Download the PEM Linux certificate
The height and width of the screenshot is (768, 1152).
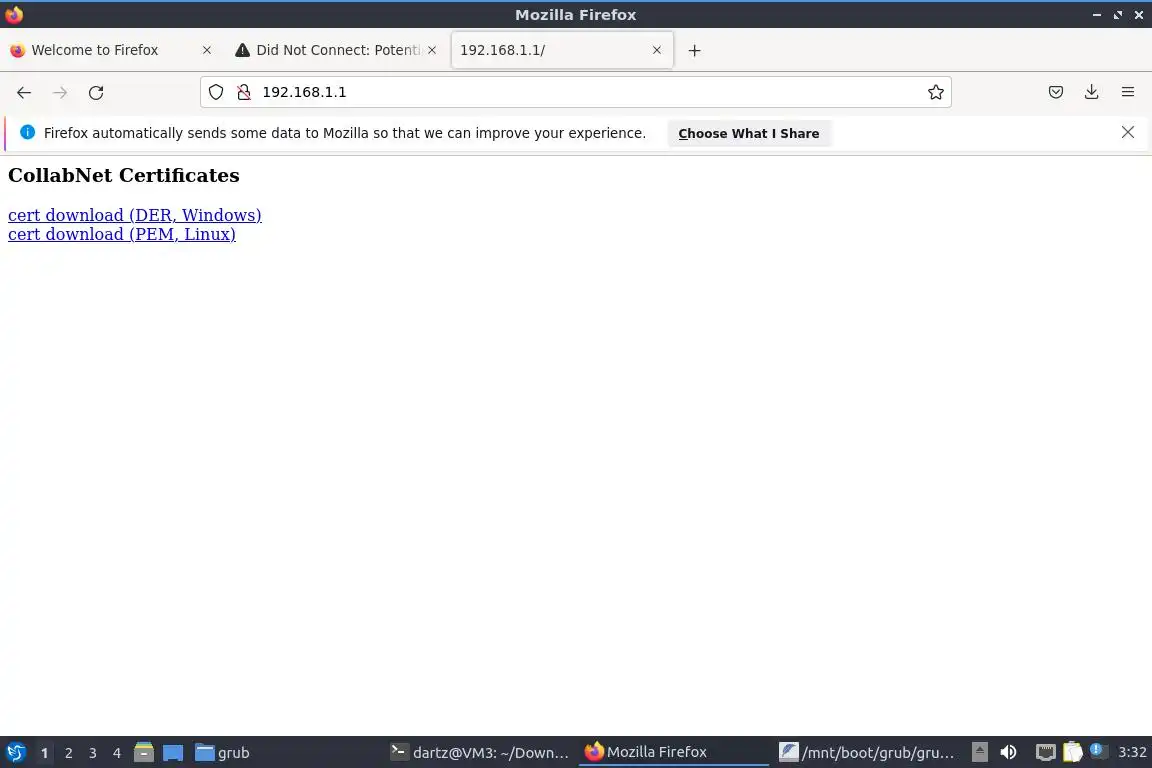(122, 234)
